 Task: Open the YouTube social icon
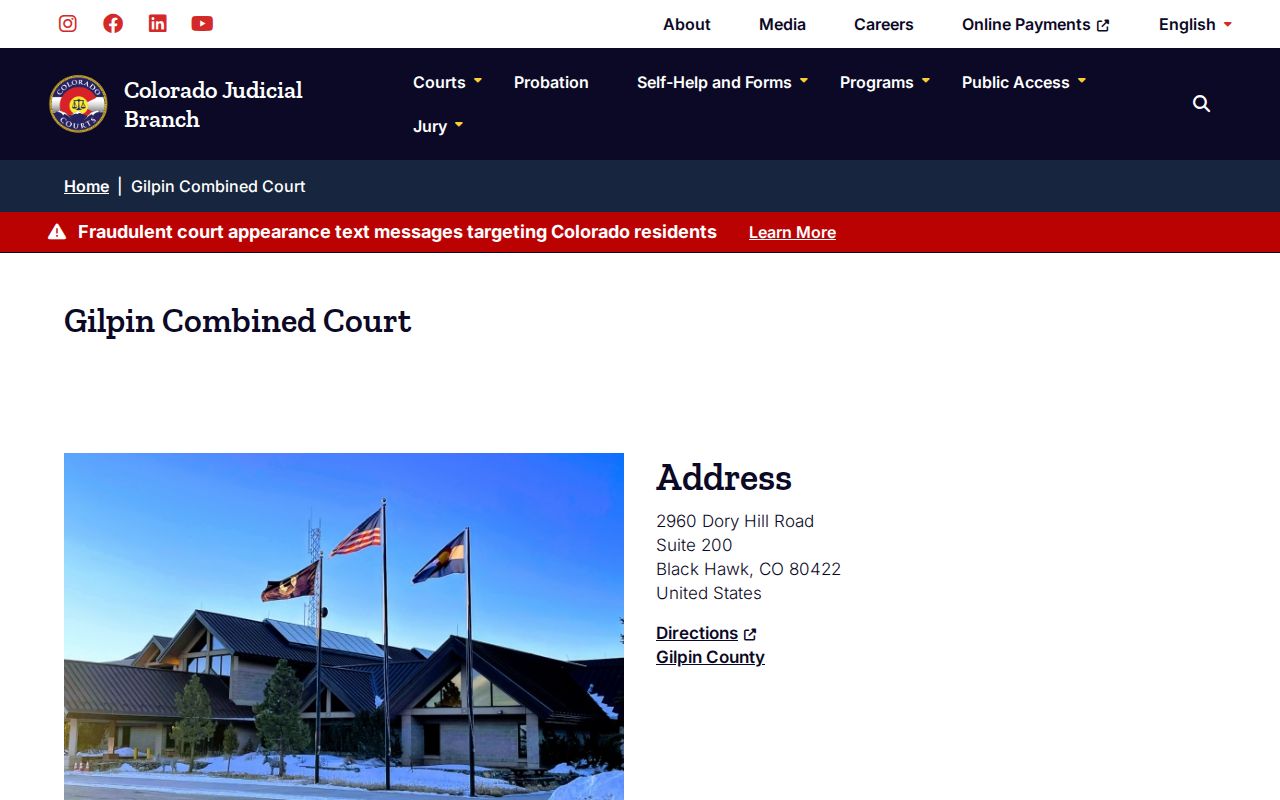point(202,23)
